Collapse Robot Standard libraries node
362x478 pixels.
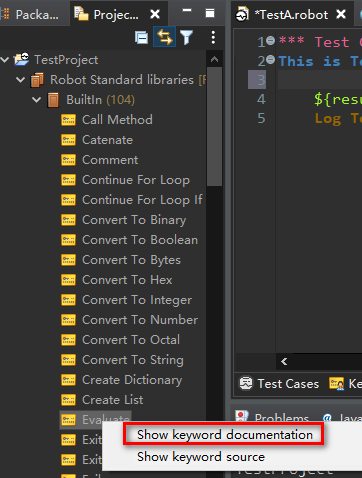(21, 80)
